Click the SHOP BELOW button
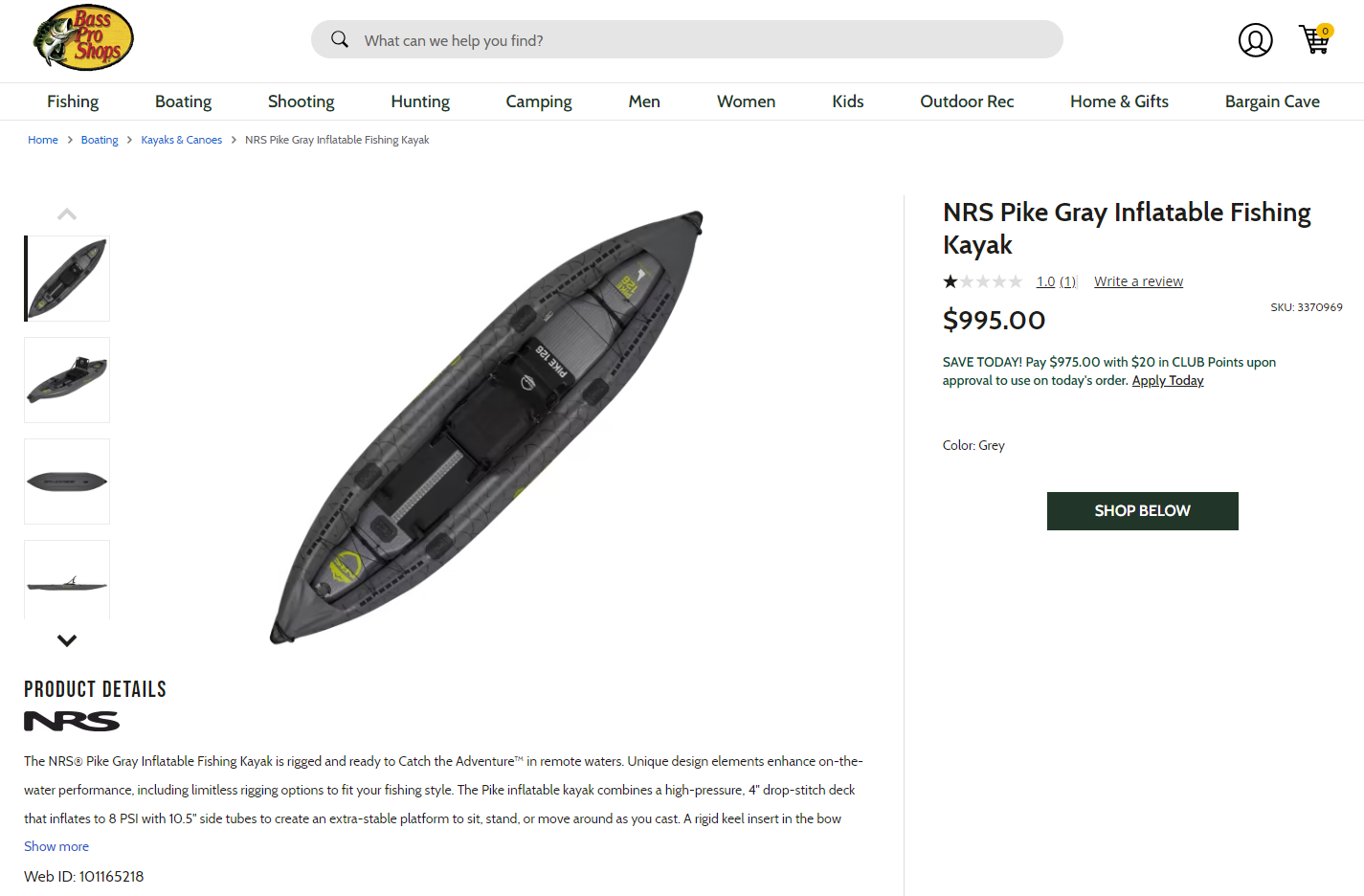This screenshot has height=896, width=1364. click(1142, 510)
